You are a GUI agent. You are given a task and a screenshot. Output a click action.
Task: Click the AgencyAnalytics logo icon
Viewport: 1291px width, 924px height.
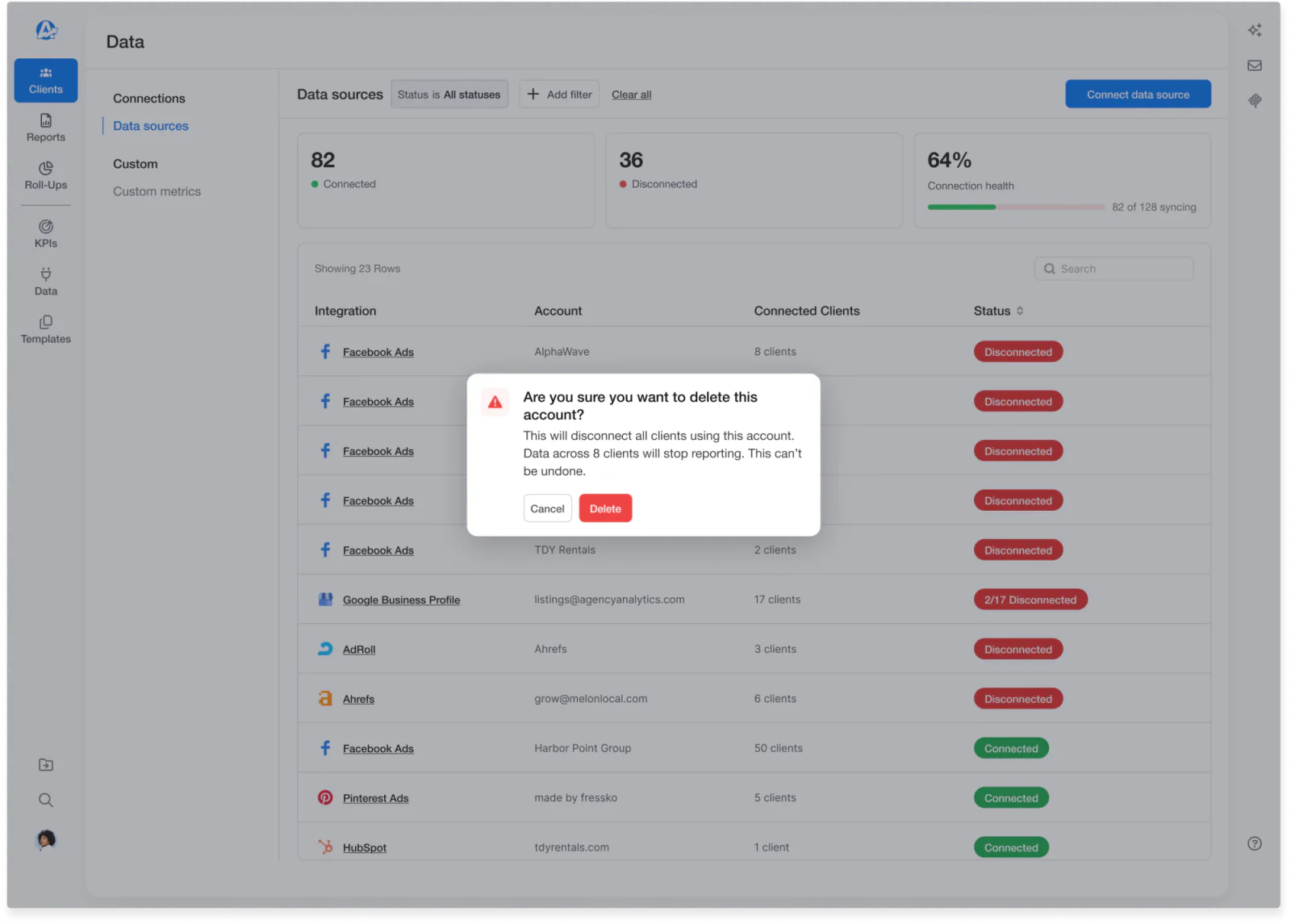point(46,30)
